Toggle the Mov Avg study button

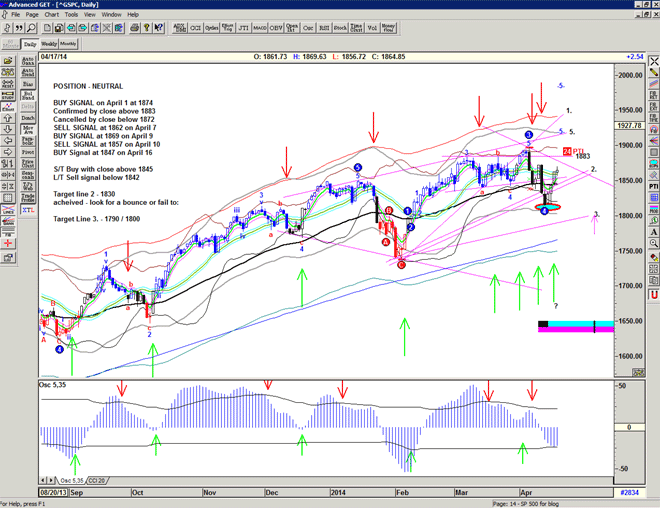[x=29, y=130]
